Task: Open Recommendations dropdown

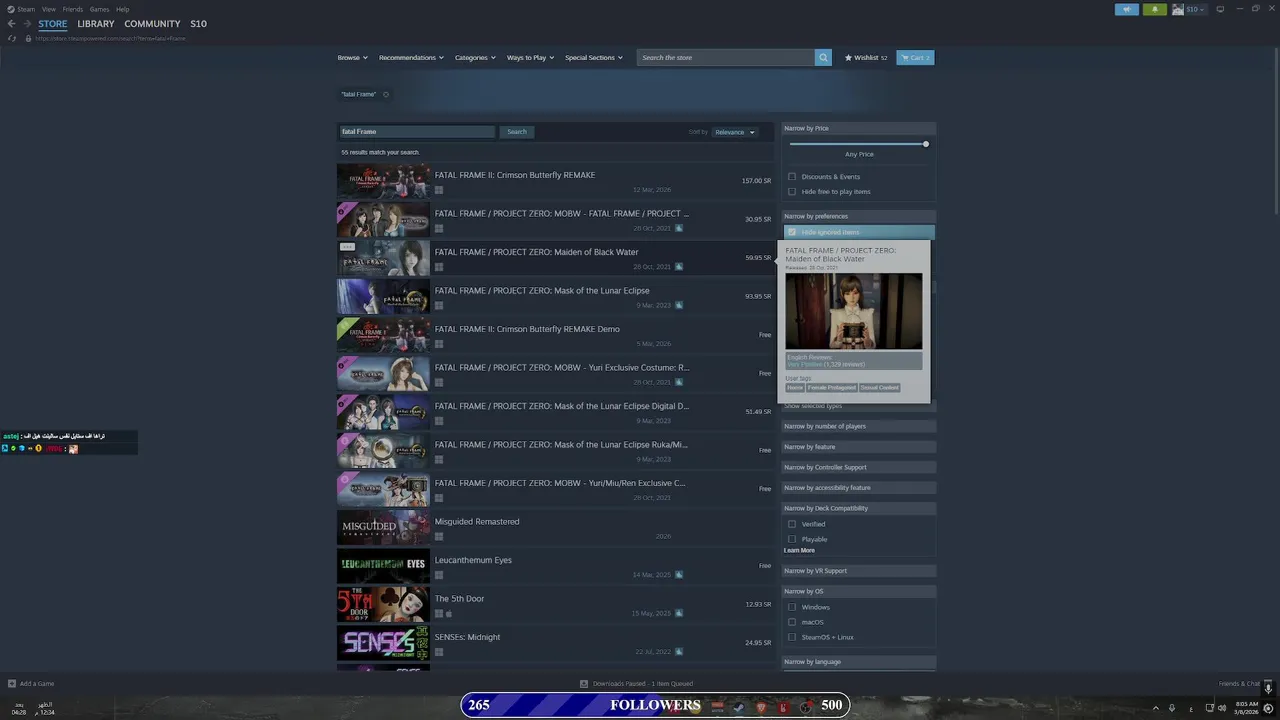Action: (411, 58)
